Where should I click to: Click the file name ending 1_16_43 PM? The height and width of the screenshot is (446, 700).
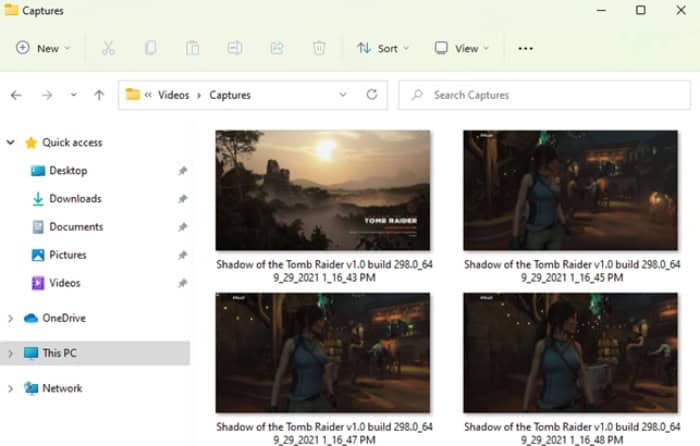point(324,271)
